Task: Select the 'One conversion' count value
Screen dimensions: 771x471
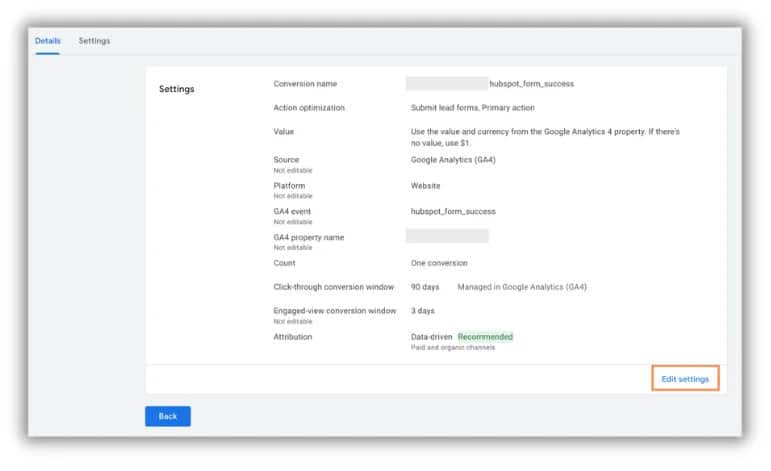Action: [x=439, y=263]
